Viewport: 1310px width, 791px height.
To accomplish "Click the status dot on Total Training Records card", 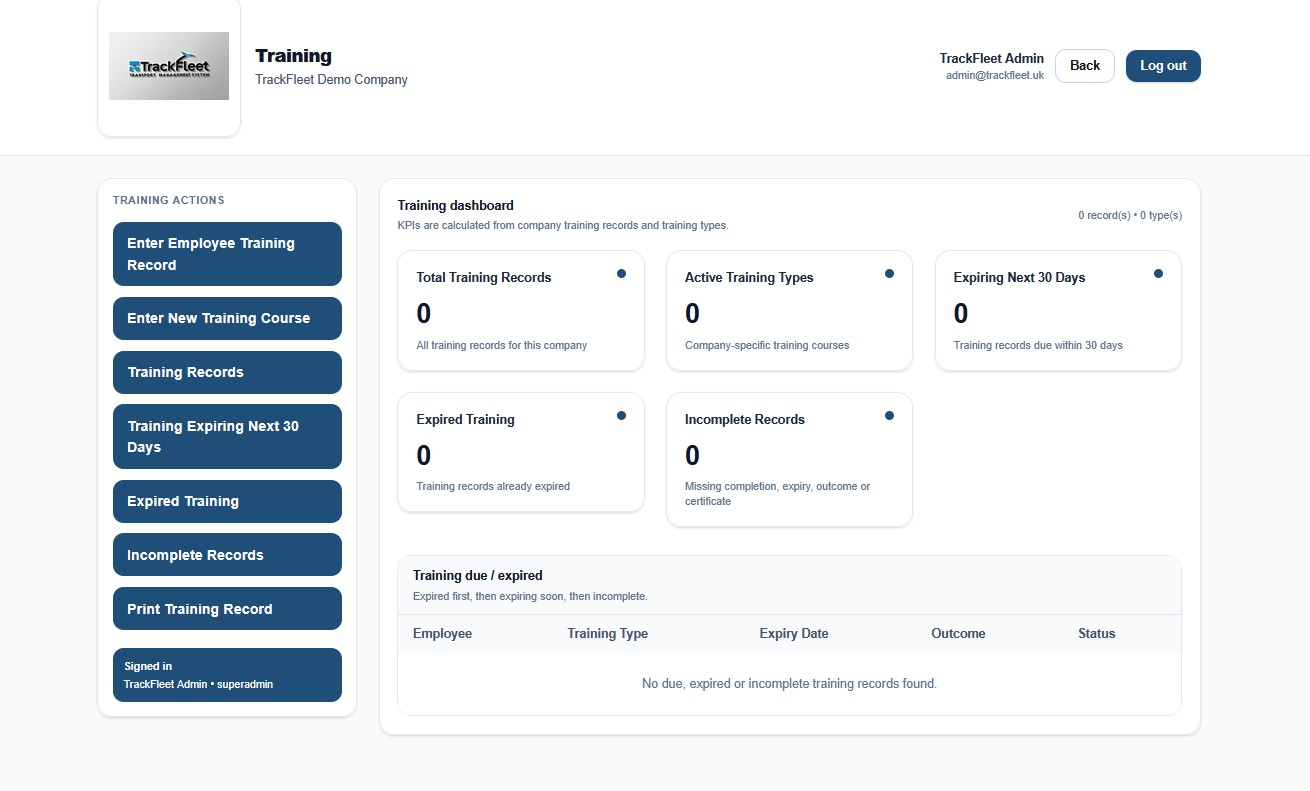I will (621, 272).
